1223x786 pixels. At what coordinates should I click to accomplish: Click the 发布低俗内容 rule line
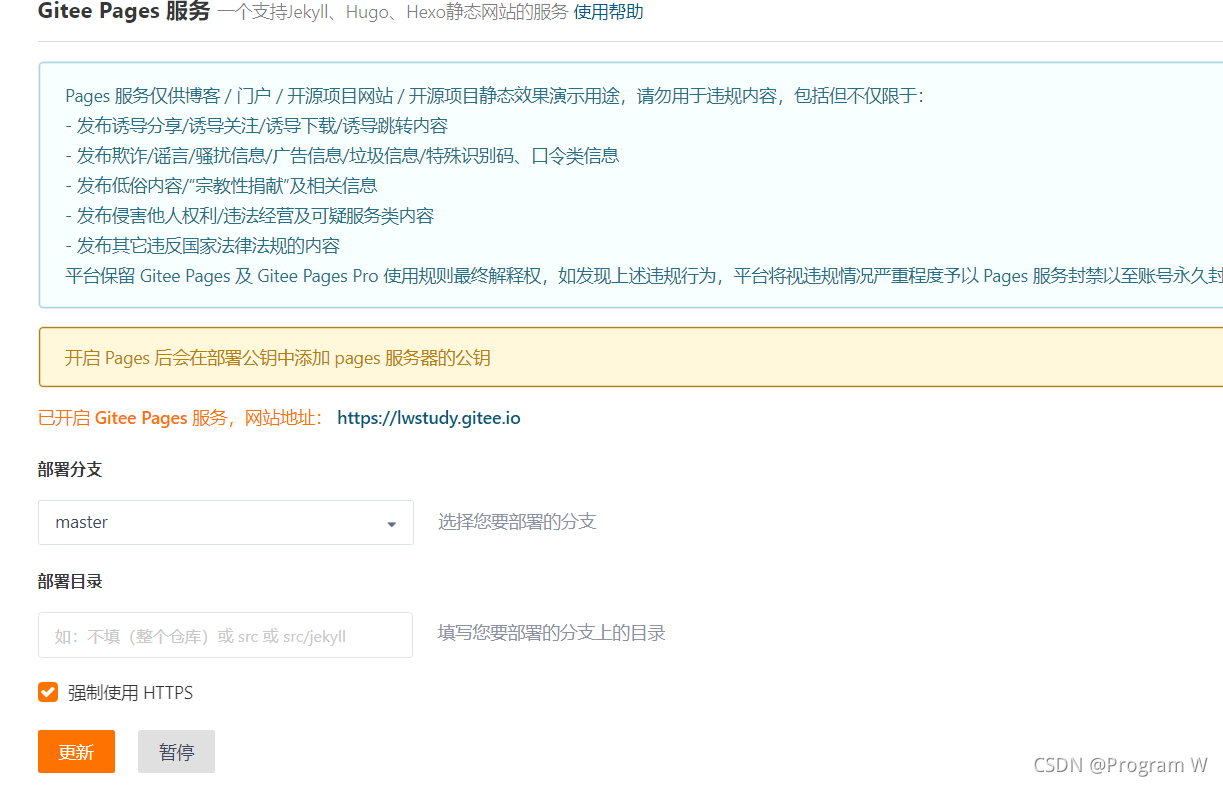pyautogui.click(x=221, y=186)
